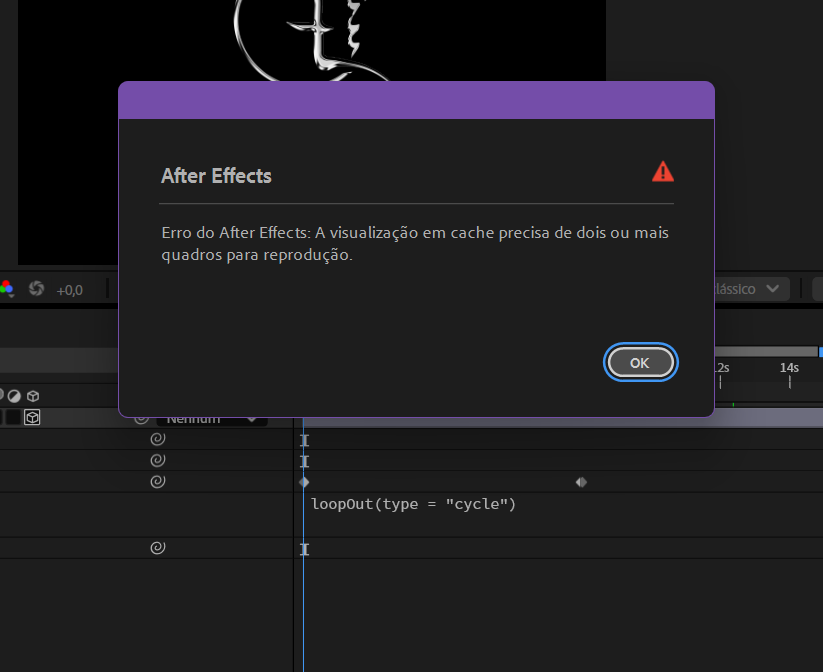Click the pick whip spiral on the first property row
This screenshot has width=823, height=672.
[157, 438]
